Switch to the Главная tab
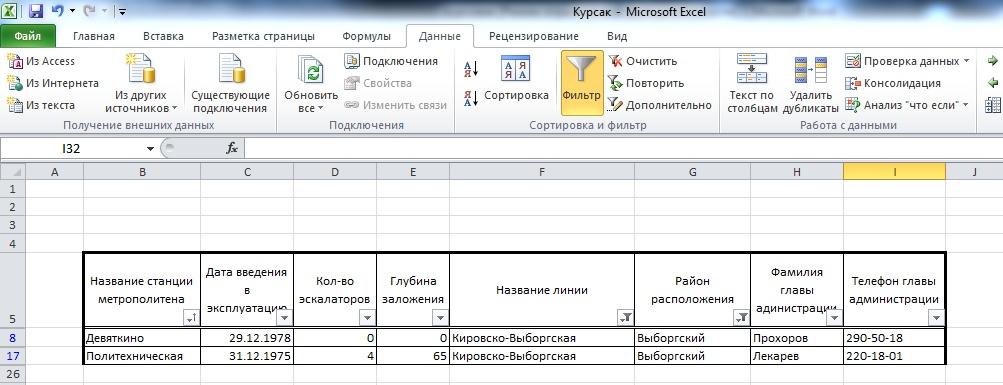The image size is (1003, 385). pos(94,36)
